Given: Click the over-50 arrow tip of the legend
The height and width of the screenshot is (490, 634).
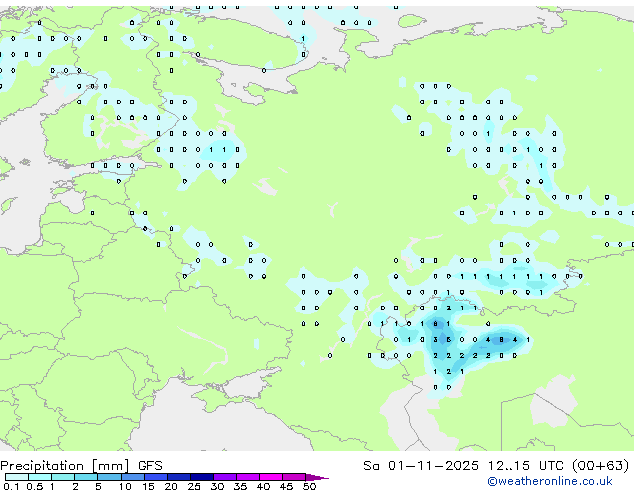Looking at the screenshot, I should tap(317, 477).
